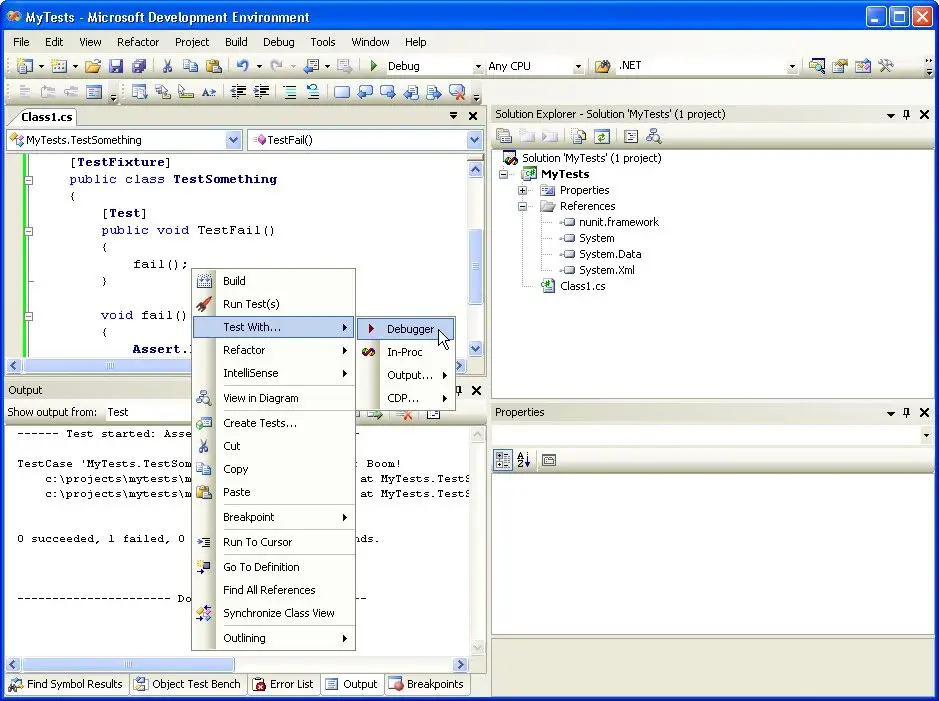Image resolution: width=939 pixels, height=701 pixels.
Task: Start debugging with the green play icon
Action: 374,66
